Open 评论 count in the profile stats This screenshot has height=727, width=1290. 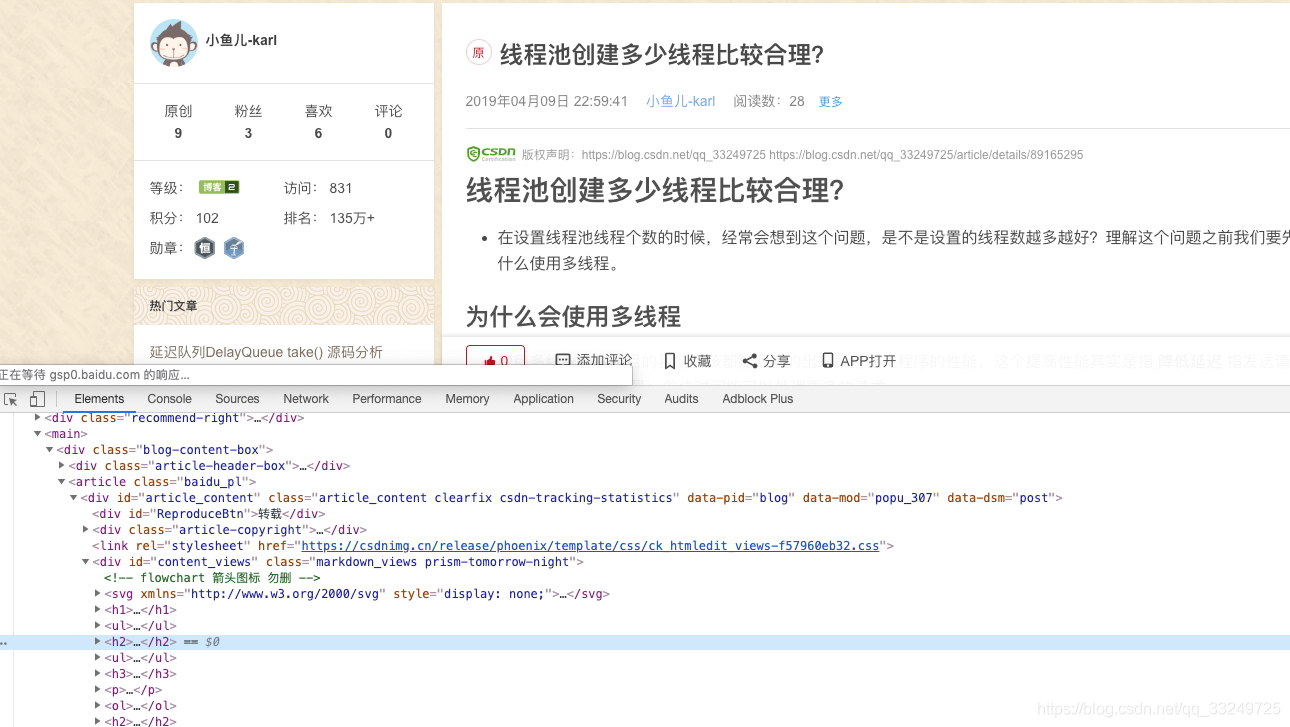pos(388,121)
